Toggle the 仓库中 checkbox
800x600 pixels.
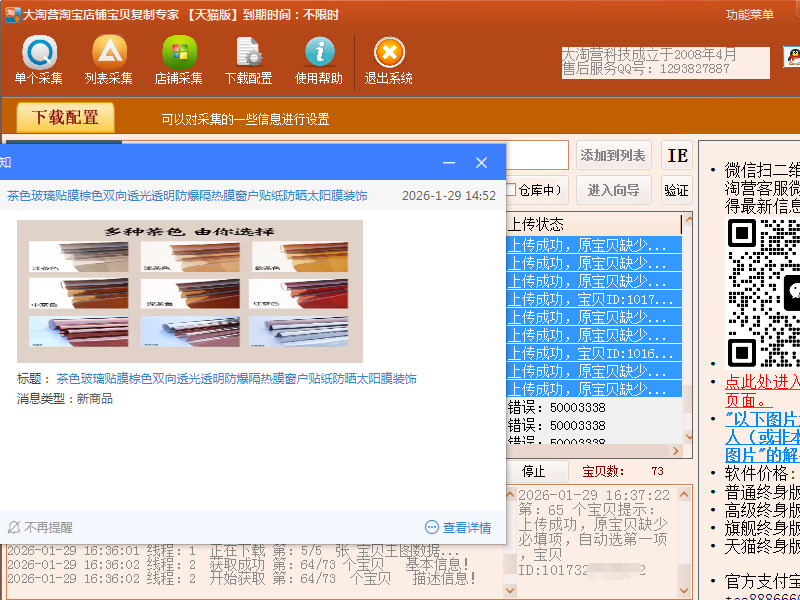pyautogui.click(x=512, y=190)
